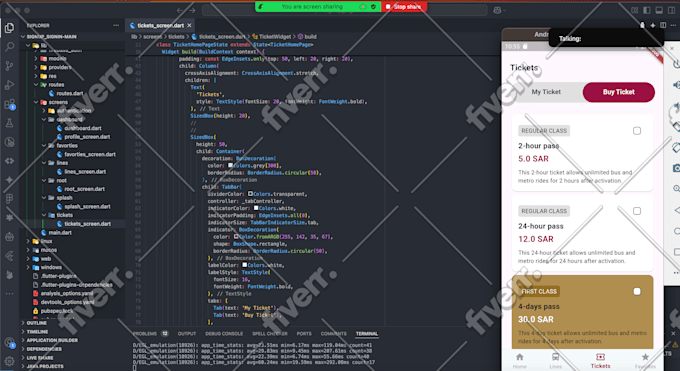Open the Firebase icon view in activity bar
The height and width of the screenshot is (371, 680).
point(10,275)
